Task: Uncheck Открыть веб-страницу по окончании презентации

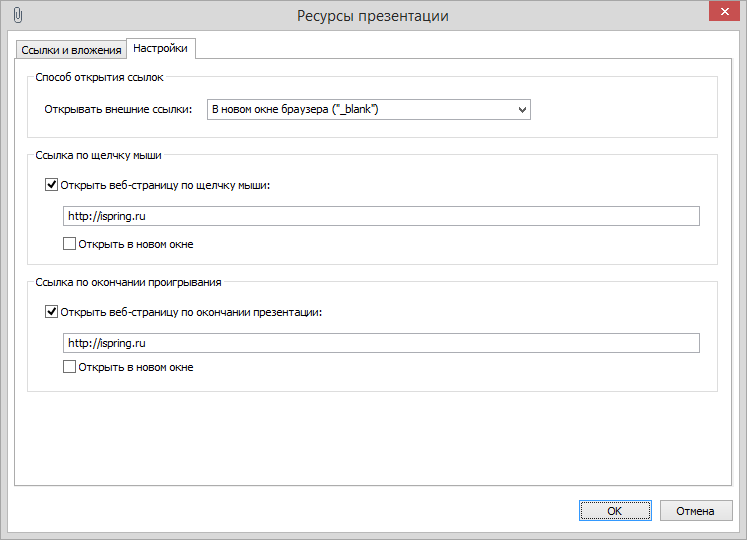Action: [x=51, y=312]
